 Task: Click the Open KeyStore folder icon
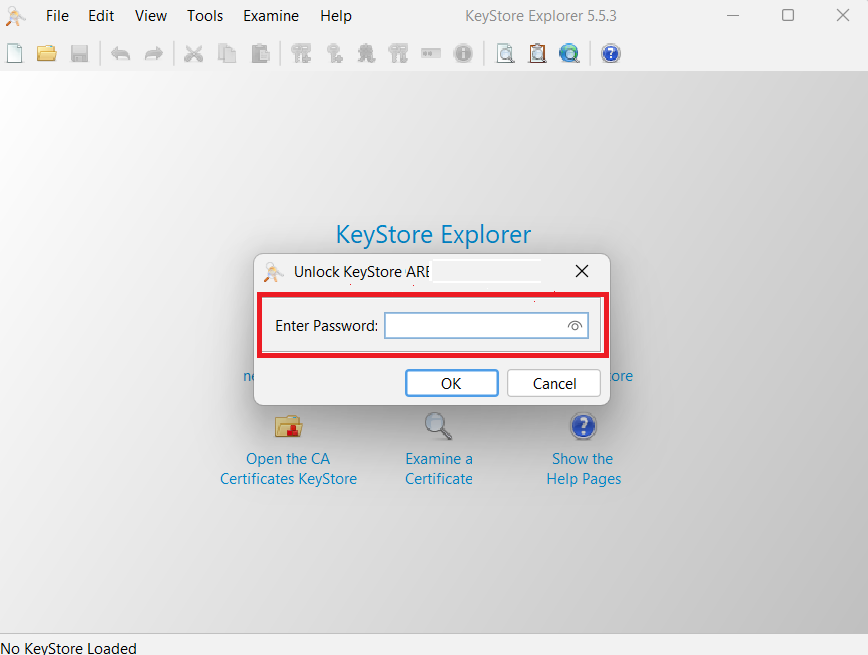click(46, 53)
